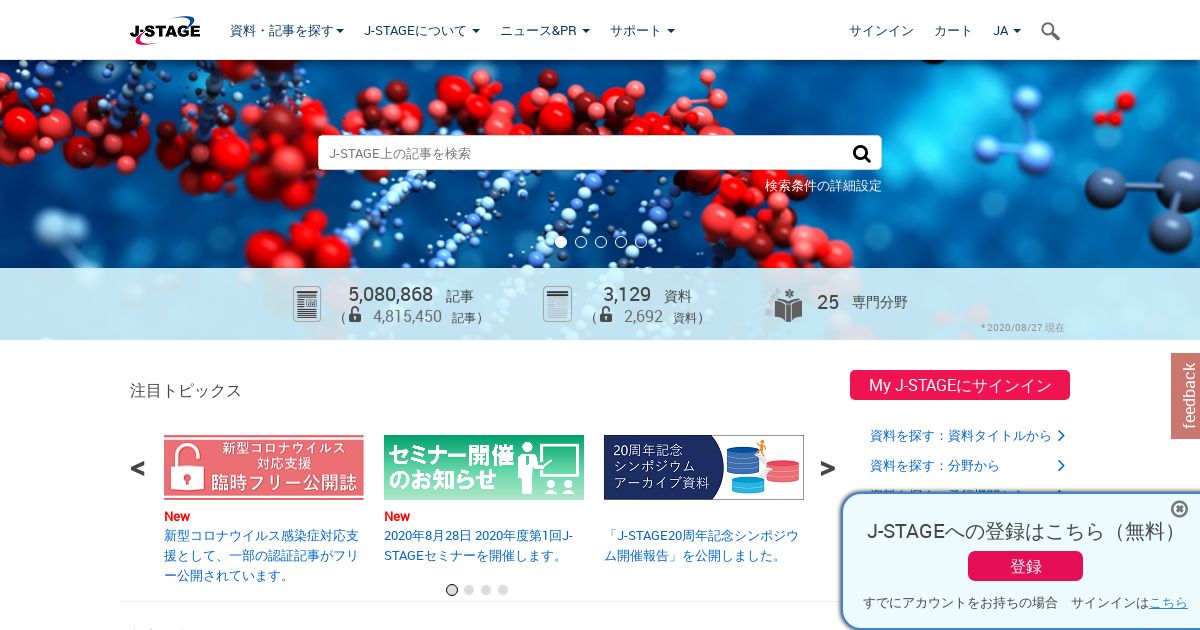This screenshot has height=630, width=1200.
Task: Open the header search magnifier icon
Action: click(1050, 31)
